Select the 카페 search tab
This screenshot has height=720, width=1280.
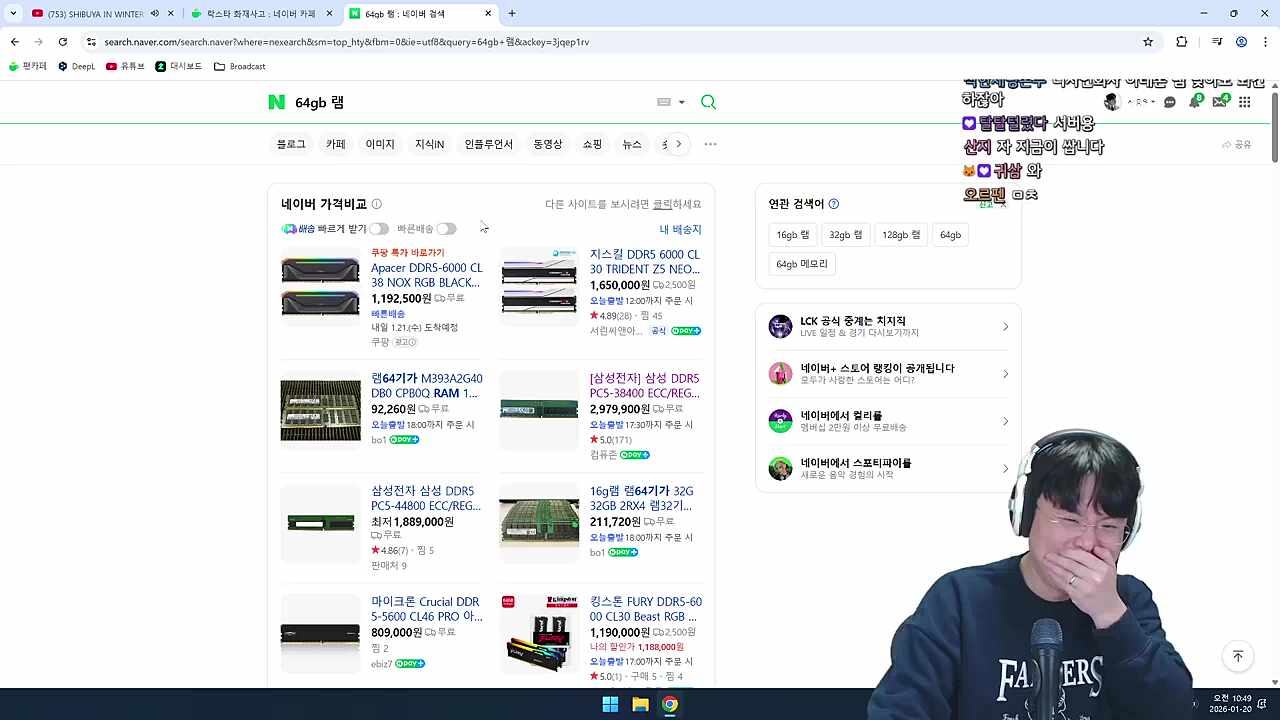pyautogui.click(x=336, y=144)
